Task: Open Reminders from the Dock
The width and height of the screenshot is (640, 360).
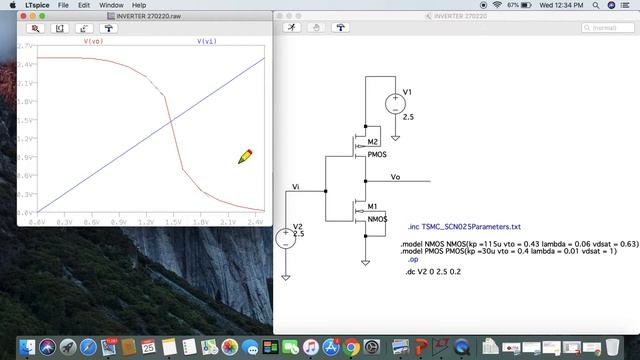Action: [189, 347]
